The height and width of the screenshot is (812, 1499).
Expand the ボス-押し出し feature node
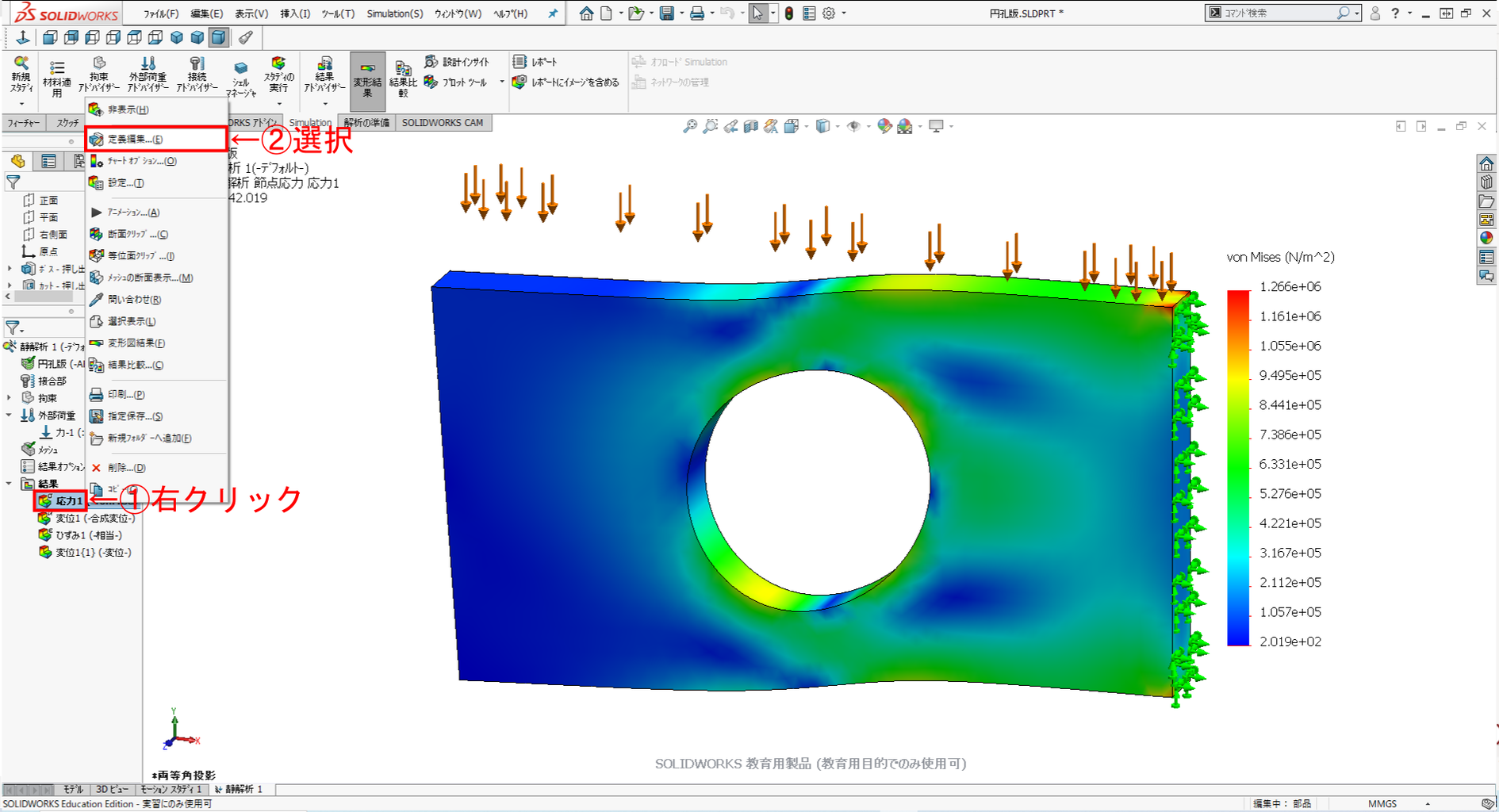[x=10, y=269]
